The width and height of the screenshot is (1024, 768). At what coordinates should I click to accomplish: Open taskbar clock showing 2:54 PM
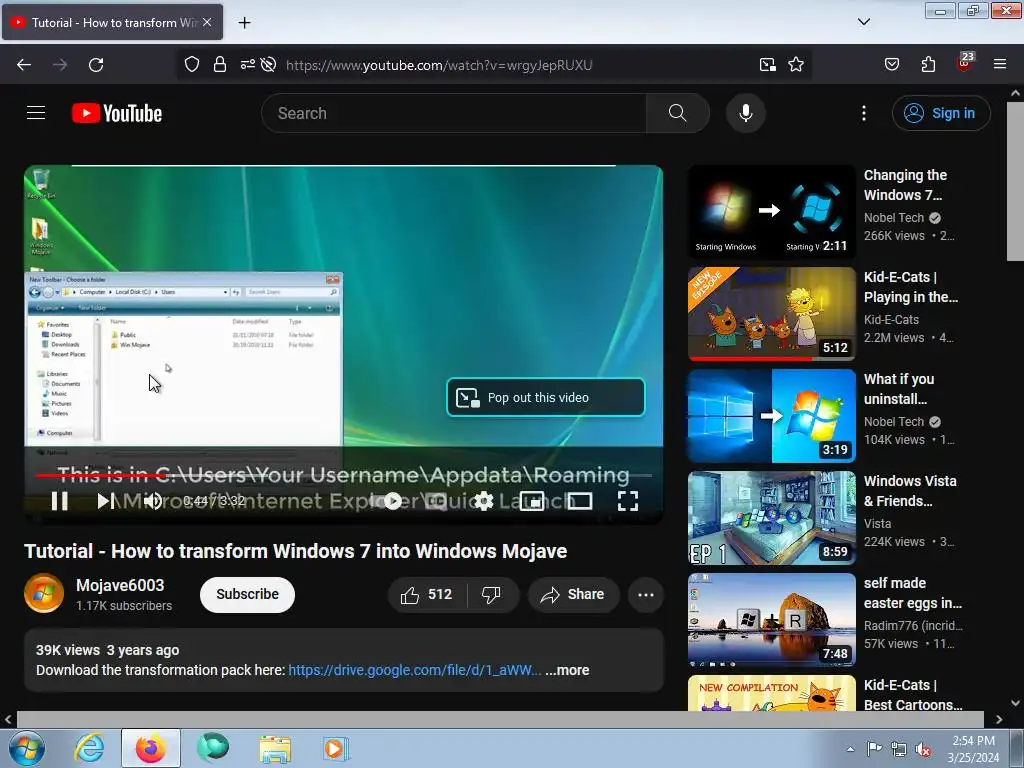point(973,749)
